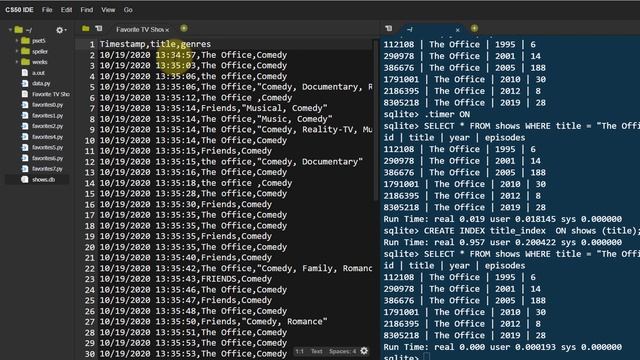Image resolution: width=640 pixels, height=360 pixels.
Task: Open the Find menu
Action: point(87,10)
